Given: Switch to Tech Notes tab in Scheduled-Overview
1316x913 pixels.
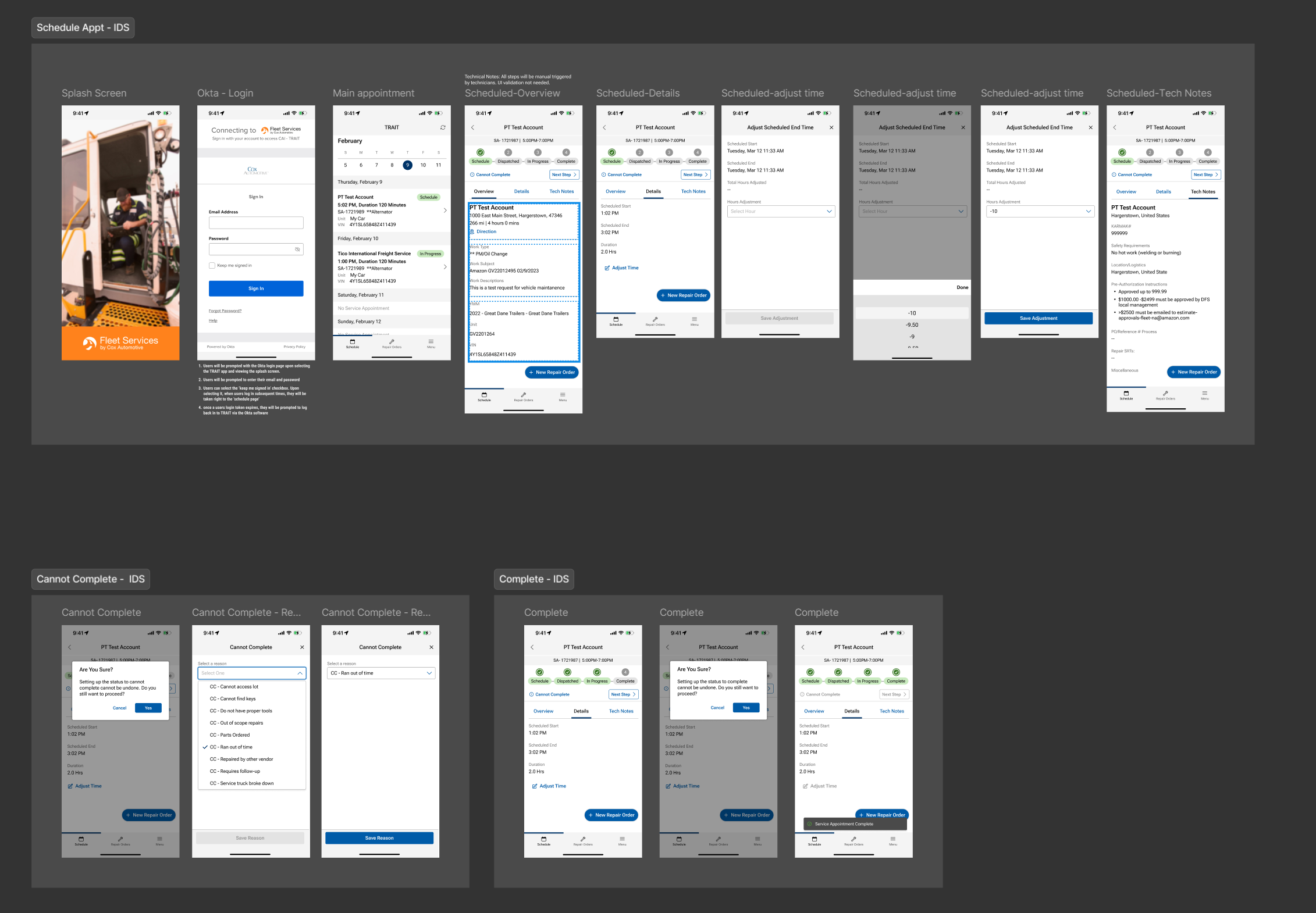Looking at the screenshot, I should click(561, 191).
